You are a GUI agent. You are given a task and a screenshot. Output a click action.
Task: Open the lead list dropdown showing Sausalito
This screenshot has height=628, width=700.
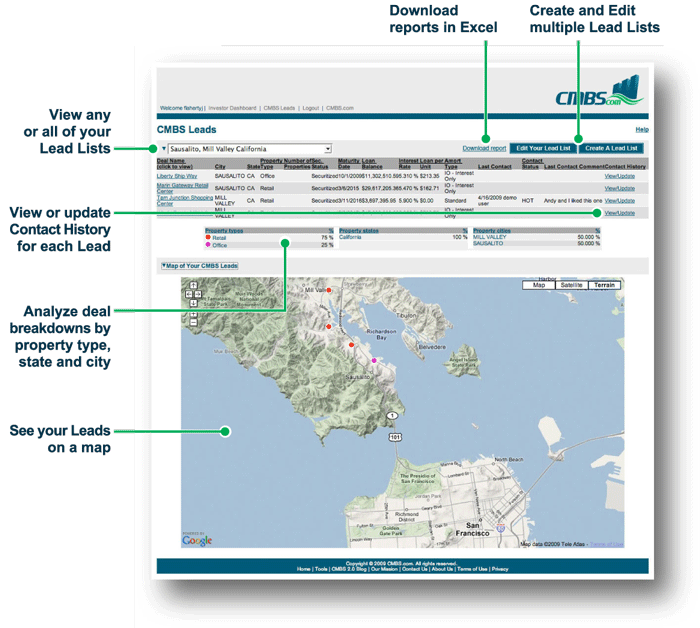[250, 149]
